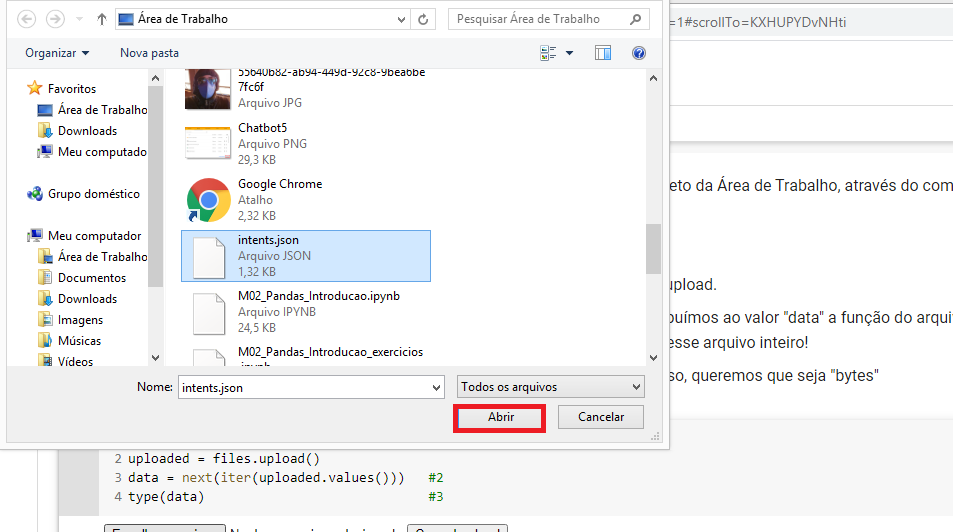Click the file list scrollbar thumb

(653, 249)
